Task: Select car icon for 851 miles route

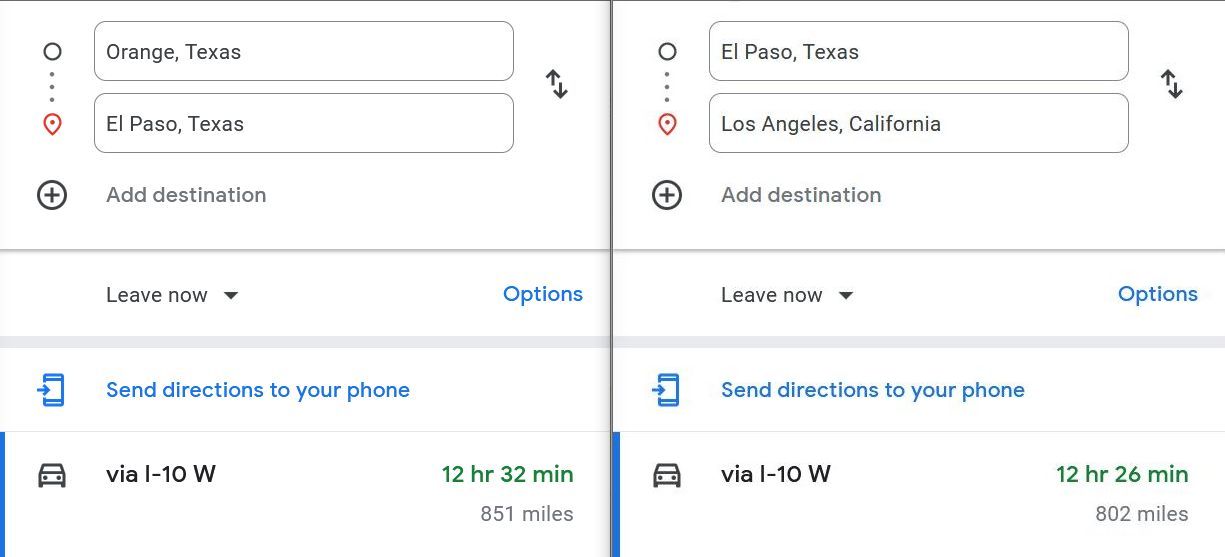Action: pos(52,475)
